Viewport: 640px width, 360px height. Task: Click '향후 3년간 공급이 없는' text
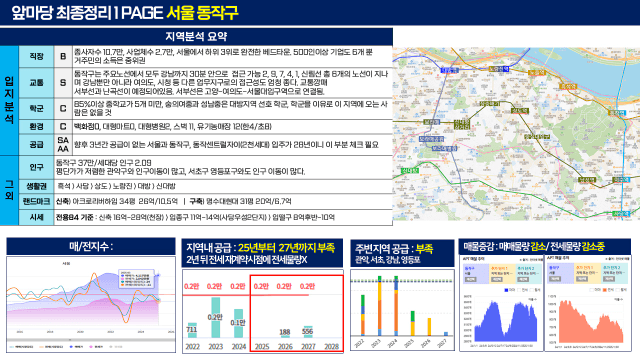226,144
